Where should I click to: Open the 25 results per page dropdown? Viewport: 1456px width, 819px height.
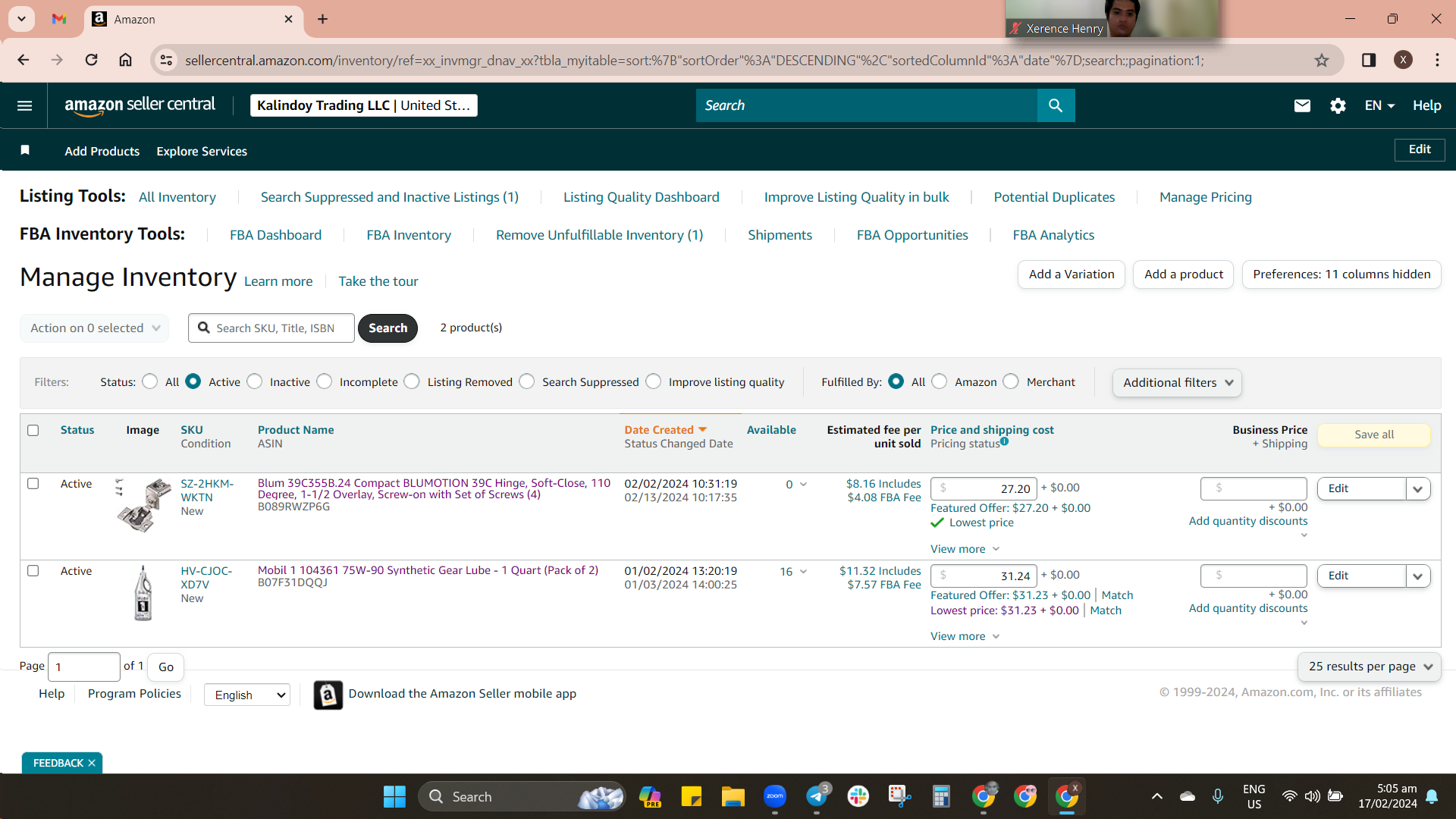1370,667
